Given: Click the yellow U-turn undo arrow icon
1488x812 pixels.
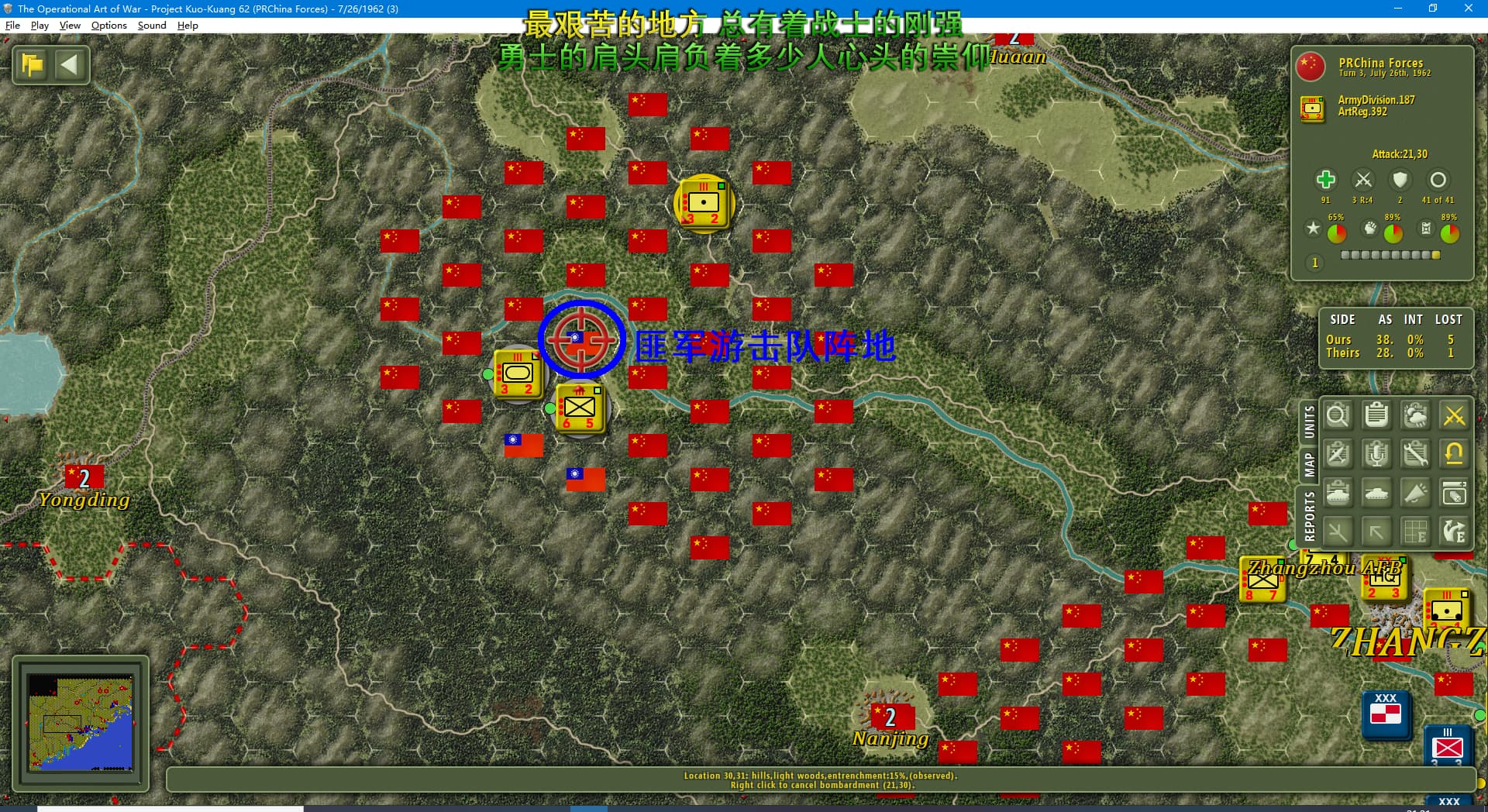Looking at the screenshot, I should point(1454,454).
